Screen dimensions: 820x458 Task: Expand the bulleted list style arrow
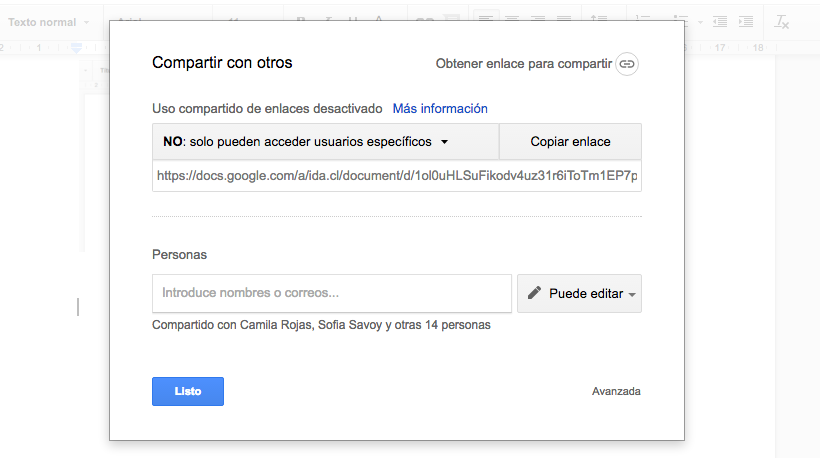tap(700, 22)
